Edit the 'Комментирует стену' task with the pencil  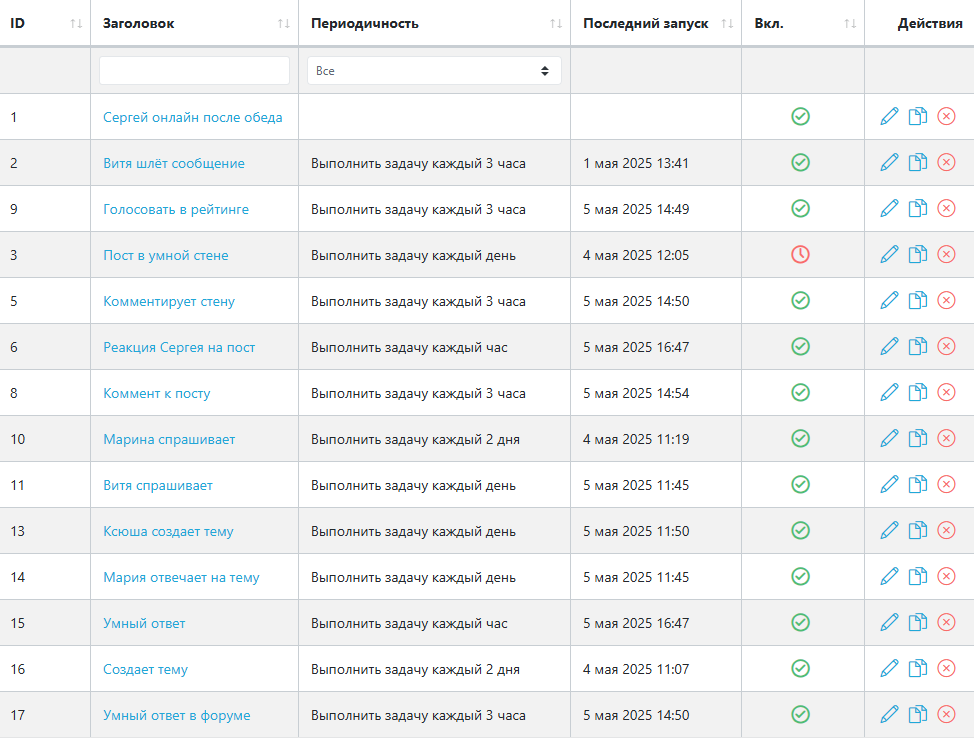889,300
